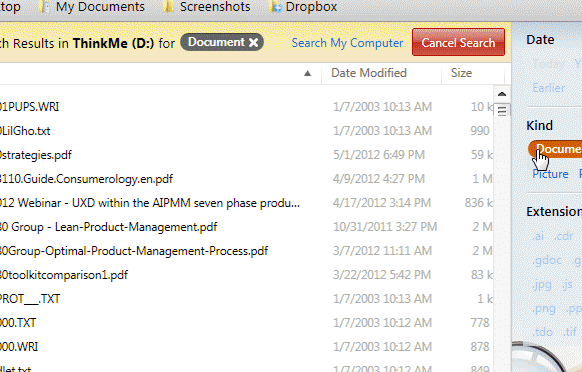The image size is (582, 372).
Task: Click the date 4/17/2012 3:14 PM
Action: 382,203
